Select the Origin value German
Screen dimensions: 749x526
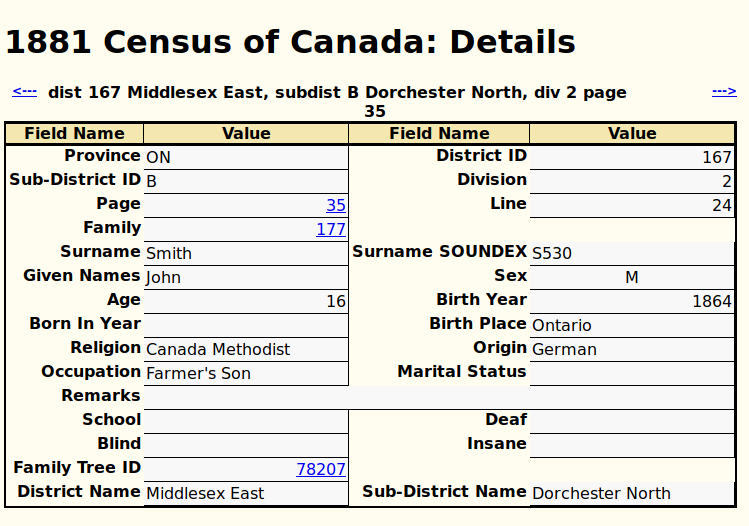[564, 349]
